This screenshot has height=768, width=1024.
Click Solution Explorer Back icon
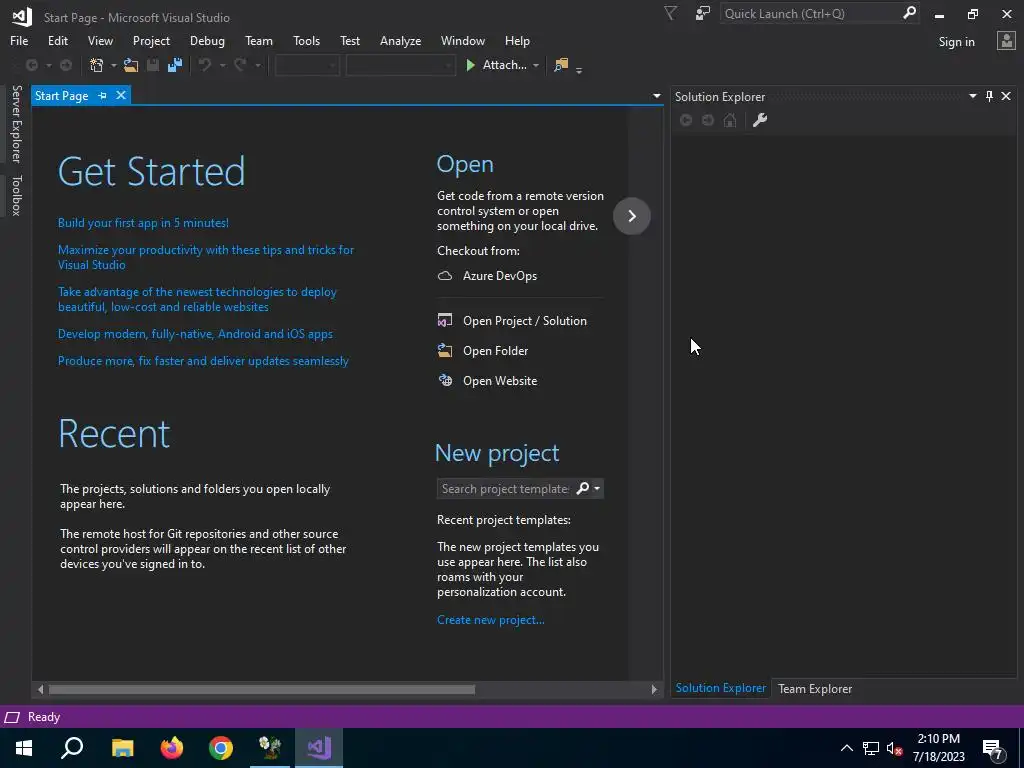tap(686, 120)
